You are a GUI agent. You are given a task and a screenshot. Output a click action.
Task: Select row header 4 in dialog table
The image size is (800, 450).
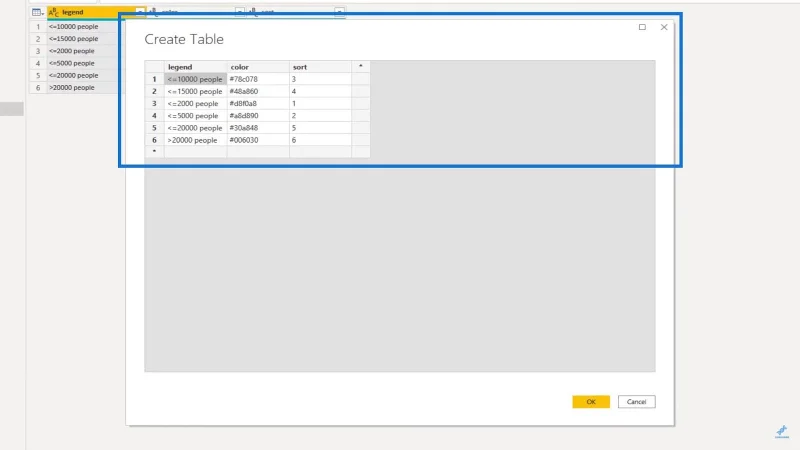point(154,116)
